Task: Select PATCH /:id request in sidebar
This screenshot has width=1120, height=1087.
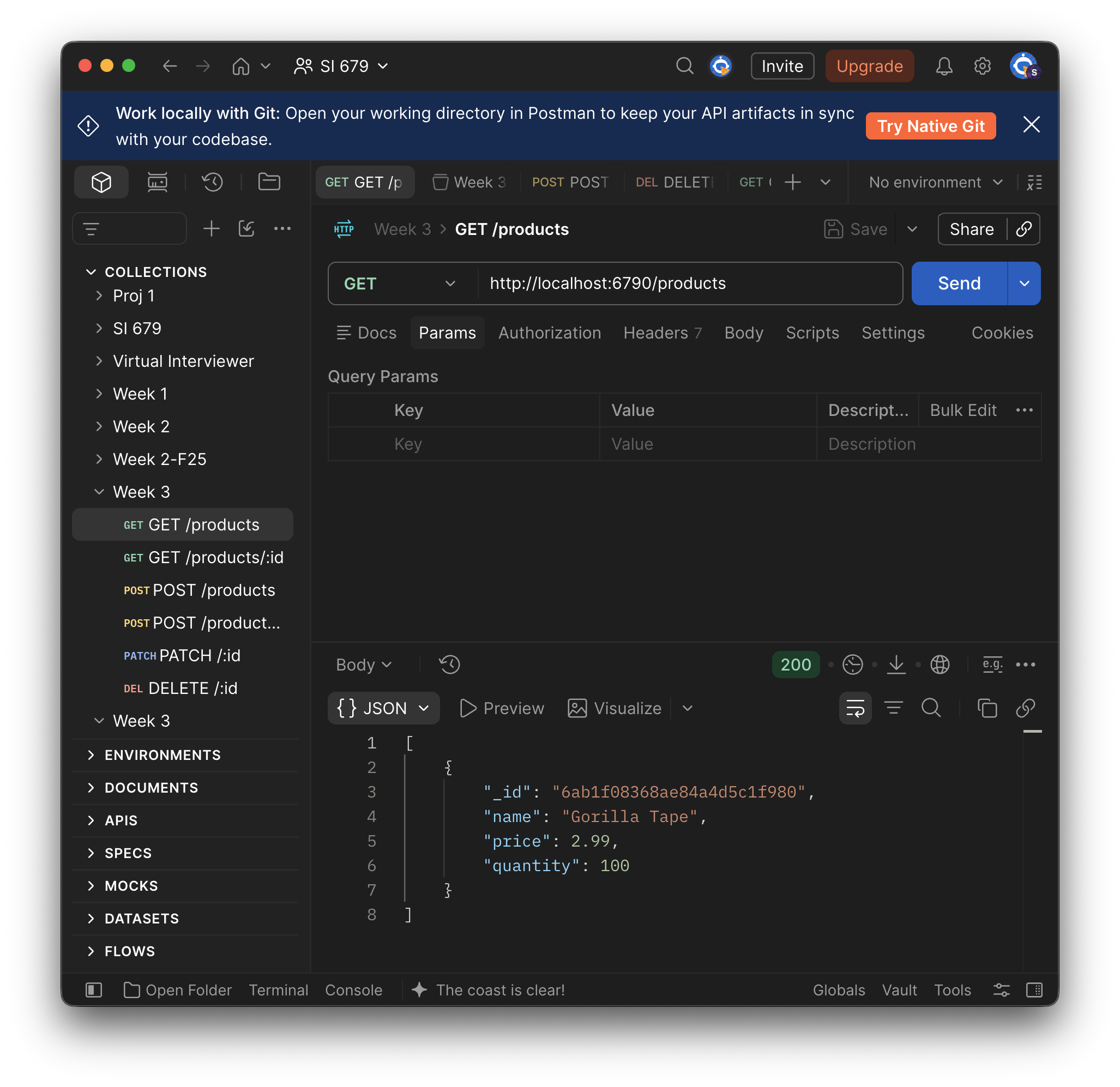Action: coord(182,655)
